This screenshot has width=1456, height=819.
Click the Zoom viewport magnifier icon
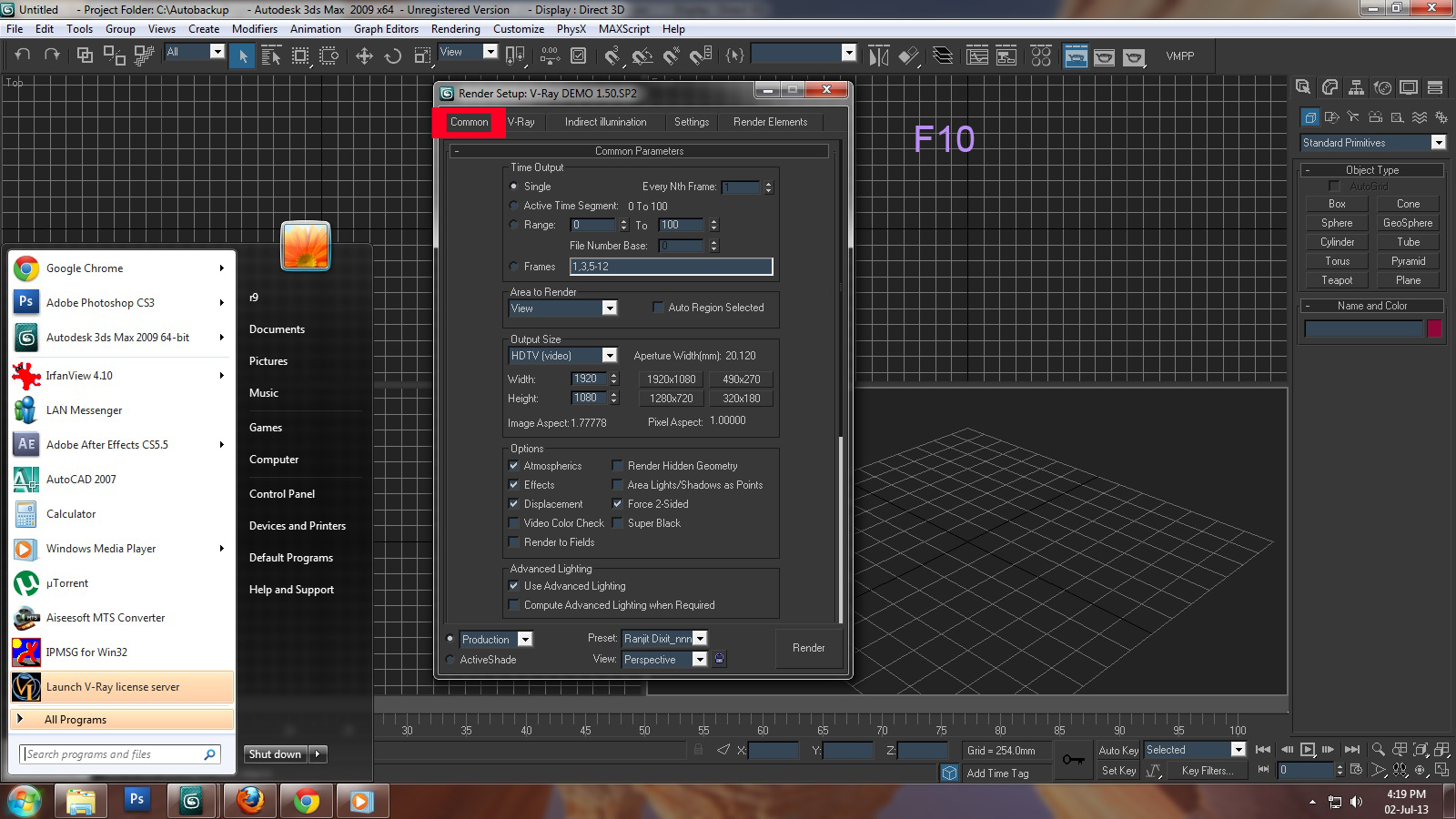[x=1379, y=750]
